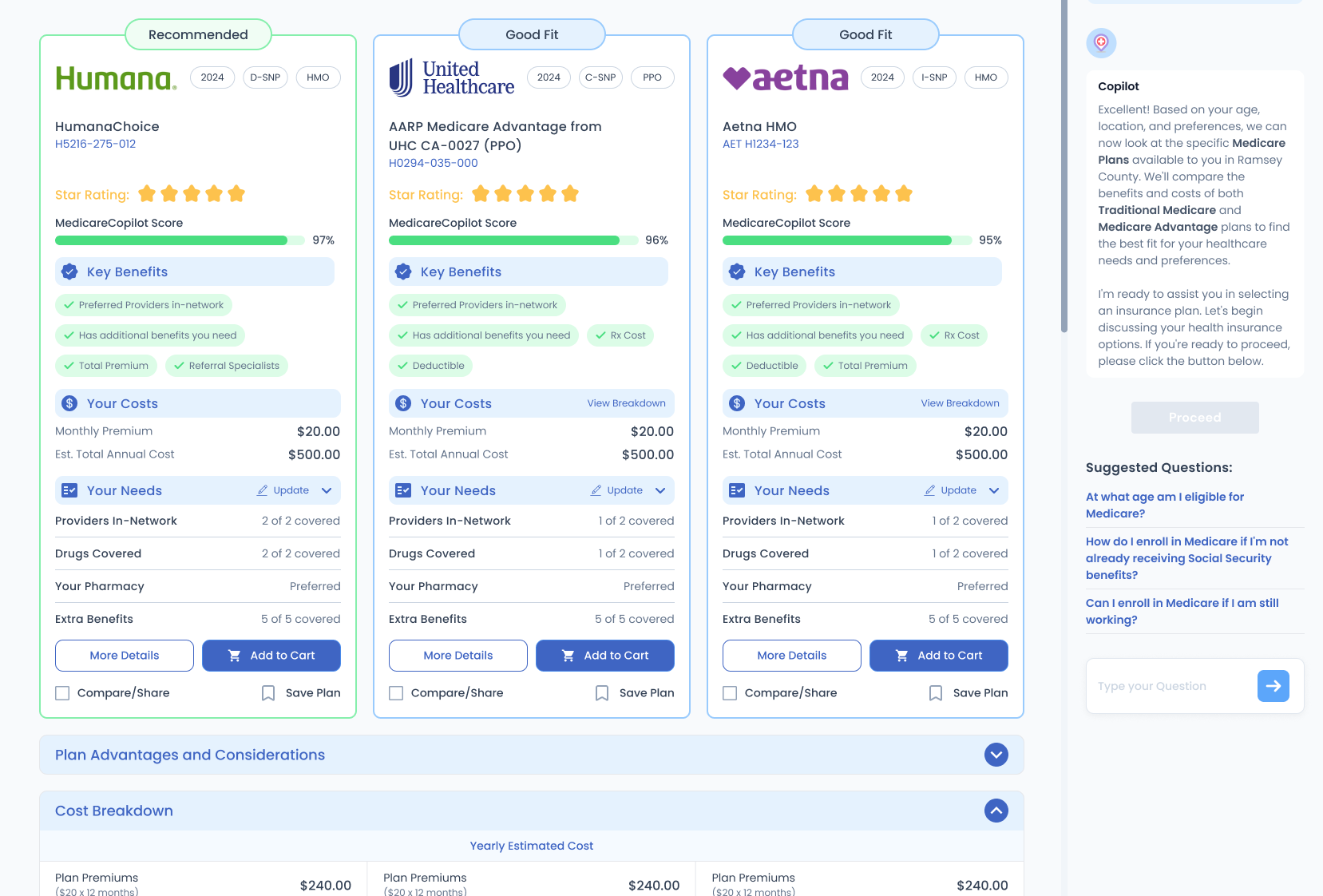This screenshot has width=1323, height=896.
Task: Click the Your Needs checklist icon on UnitedHealthcare card
Action: (402, 490)
